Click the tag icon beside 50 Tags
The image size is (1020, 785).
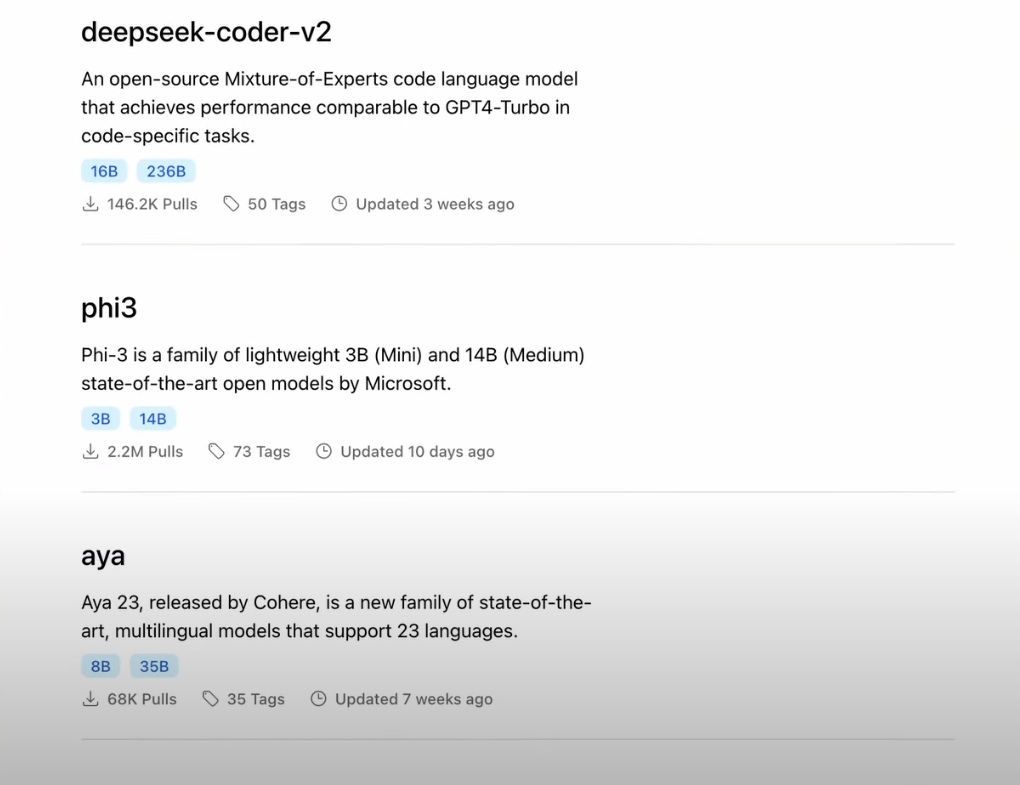(231, 204)
